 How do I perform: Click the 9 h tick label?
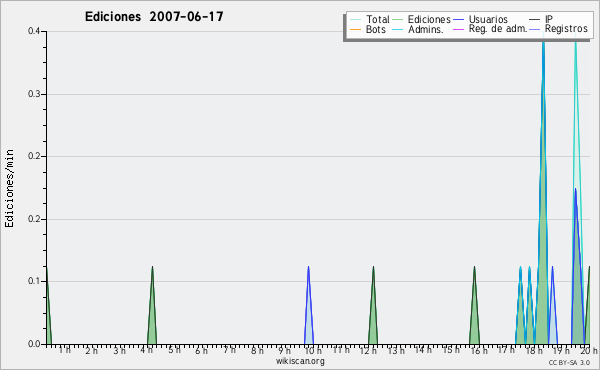[x=285, y=350]
